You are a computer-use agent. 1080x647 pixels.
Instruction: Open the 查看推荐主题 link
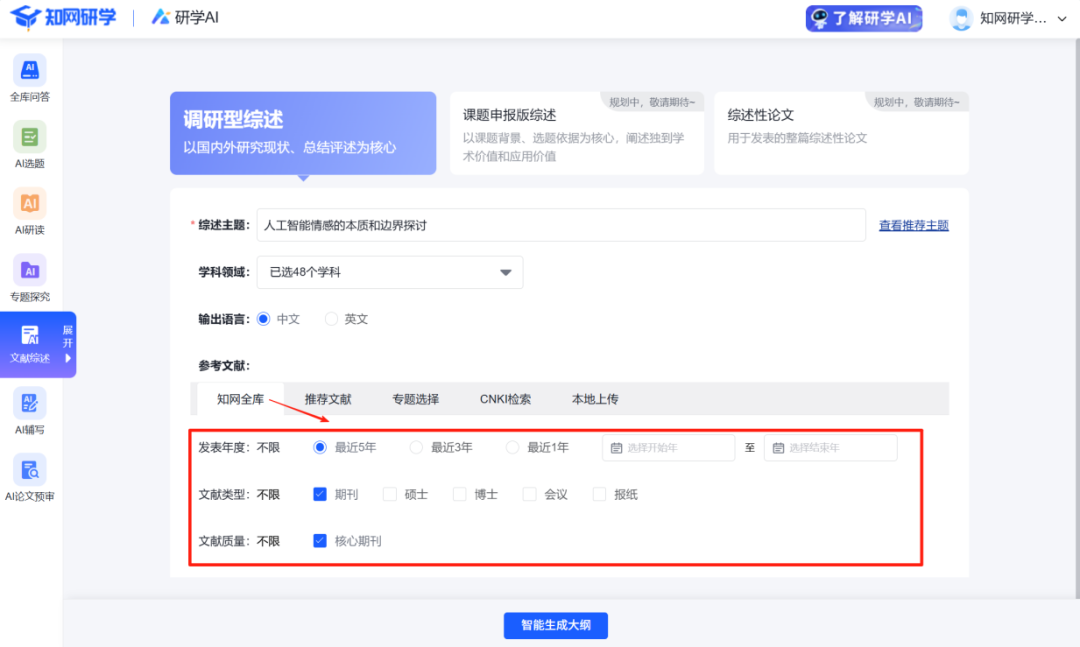913,226
